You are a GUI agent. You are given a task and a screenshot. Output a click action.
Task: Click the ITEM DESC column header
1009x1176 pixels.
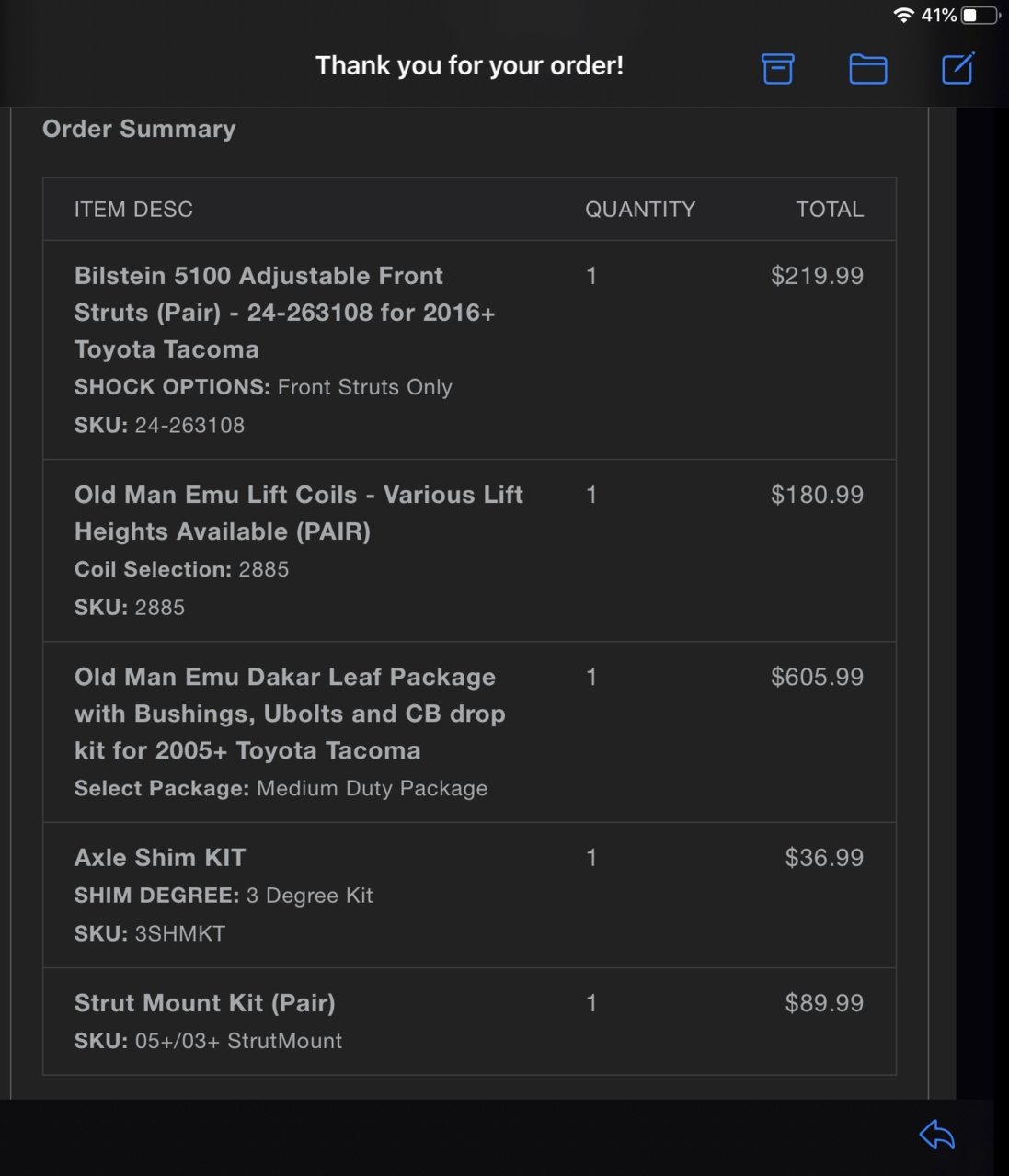point(133,210)
